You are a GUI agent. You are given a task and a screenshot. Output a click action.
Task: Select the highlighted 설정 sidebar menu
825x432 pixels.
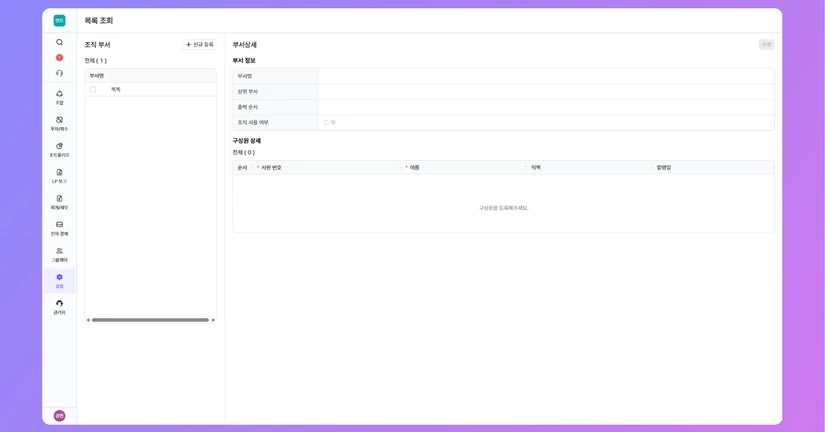click(x=59, y=281)
